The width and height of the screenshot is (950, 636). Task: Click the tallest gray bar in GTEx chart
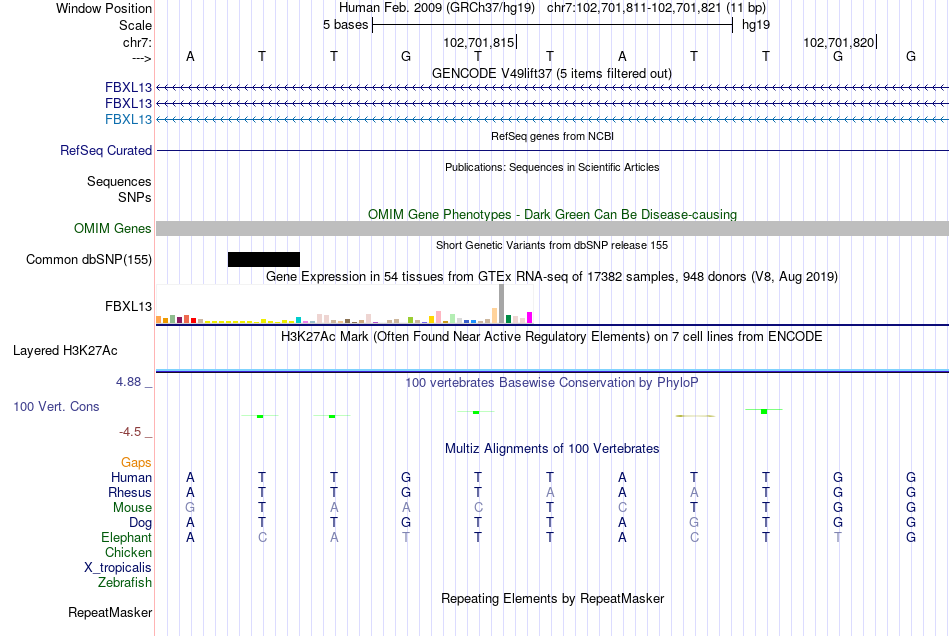[x=501, y=303]
